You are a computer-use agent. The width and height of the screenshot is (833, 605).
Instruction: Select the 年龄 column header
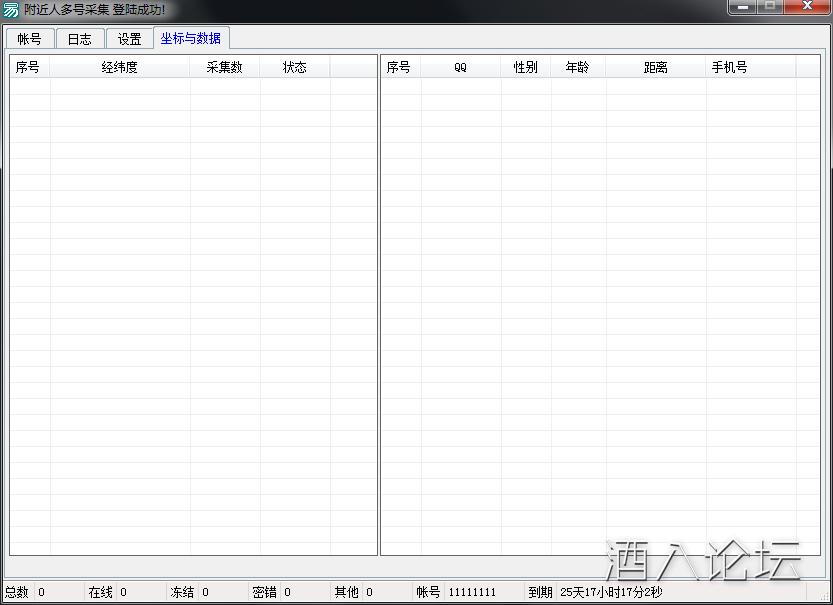point(577,68)
